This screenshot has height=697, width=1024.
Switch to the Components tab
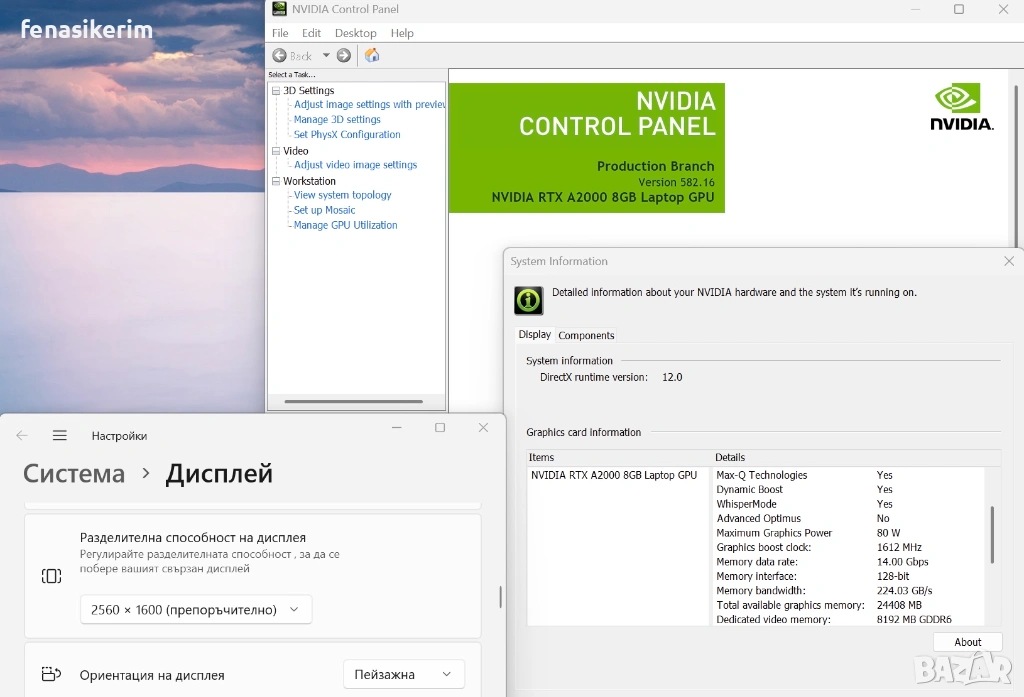tap(586, 335)
